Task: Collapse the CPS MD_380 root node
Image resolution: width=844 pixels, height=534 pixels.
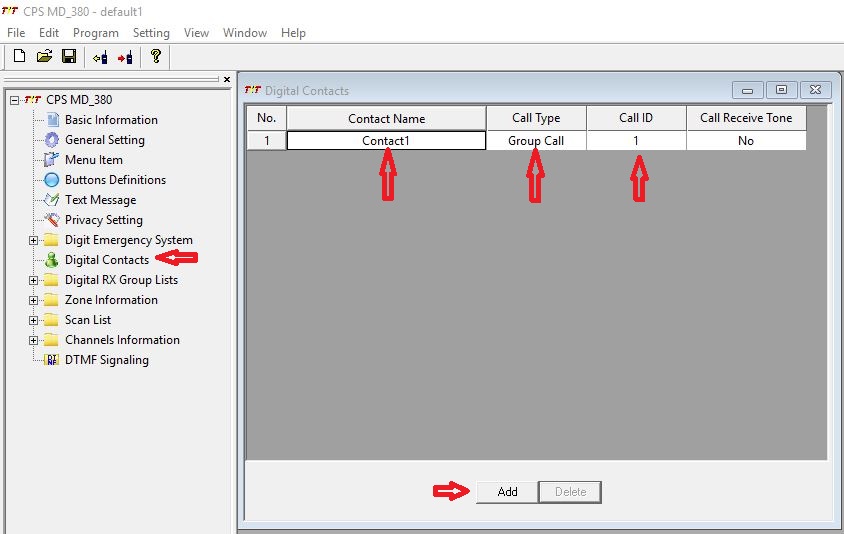Action: [x=15, y=100]
